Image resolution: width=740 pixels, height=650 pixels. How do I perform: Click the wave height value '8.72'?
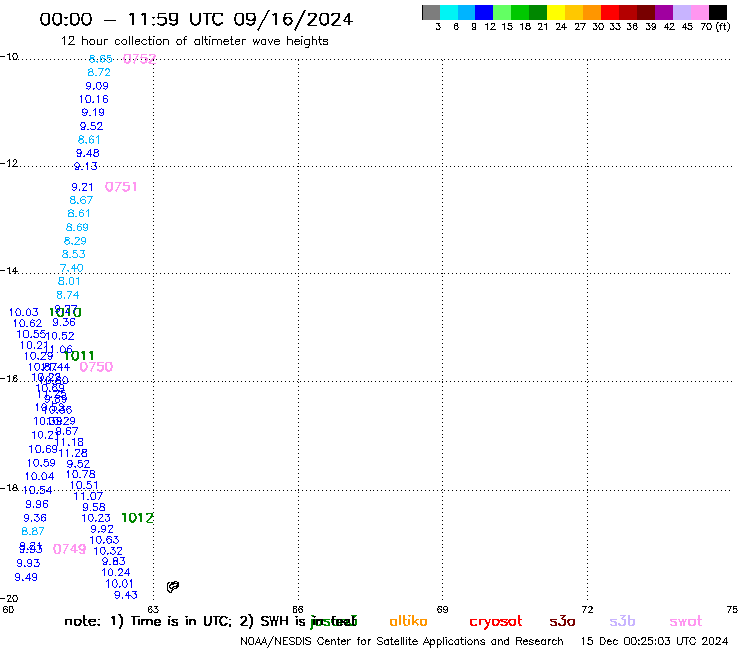[x=99, y=72]
